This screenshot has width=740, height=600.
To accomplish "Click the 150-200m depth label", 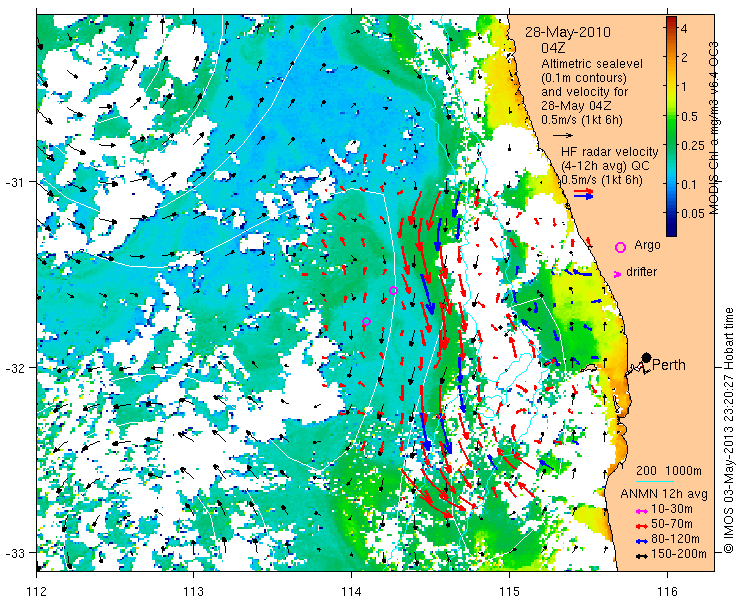I will [x=679, y=554].
